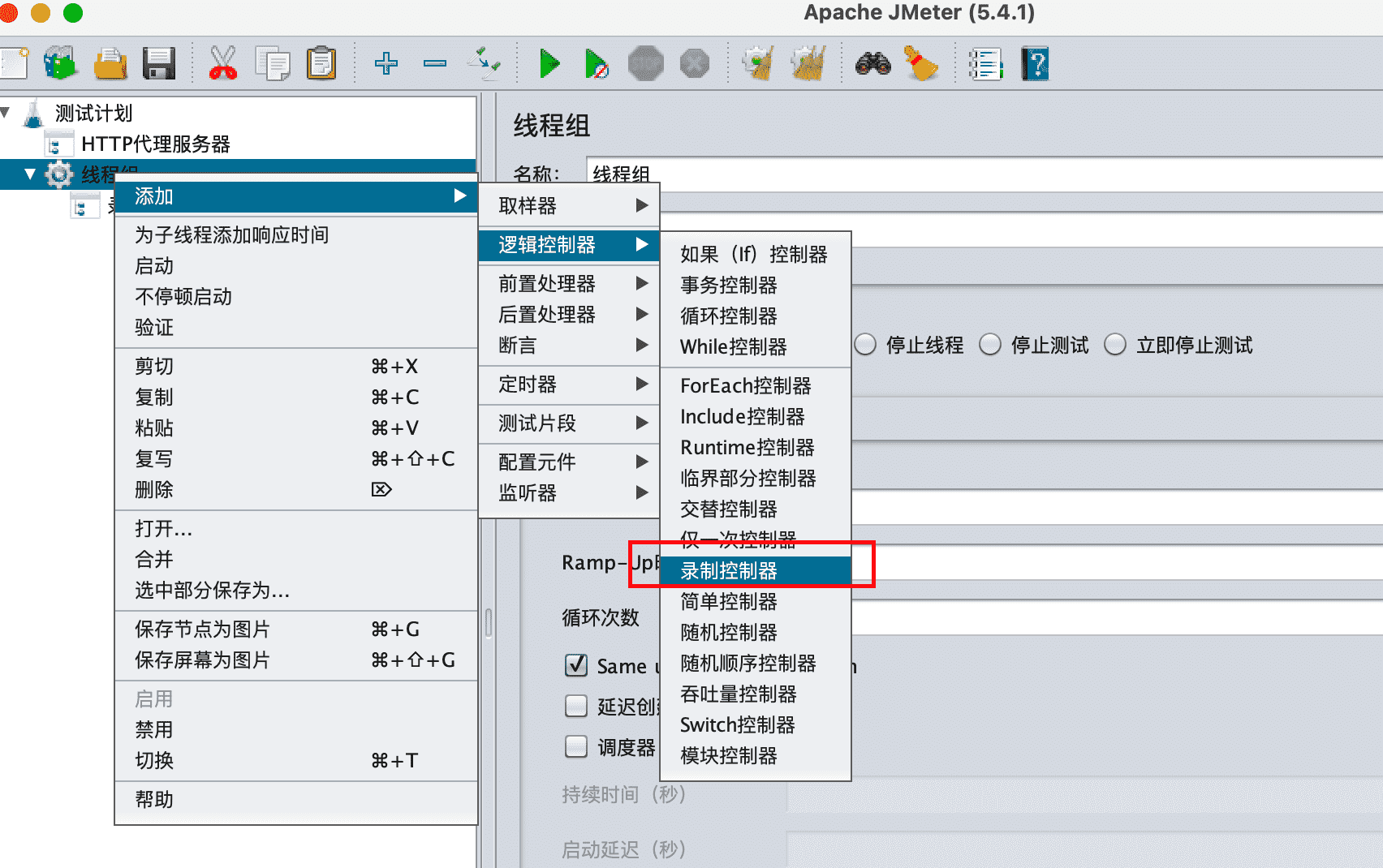The image size is (1383, 868).
Task: Select 简单控制器 from the submenu
Action: click(x=756, y=601)
